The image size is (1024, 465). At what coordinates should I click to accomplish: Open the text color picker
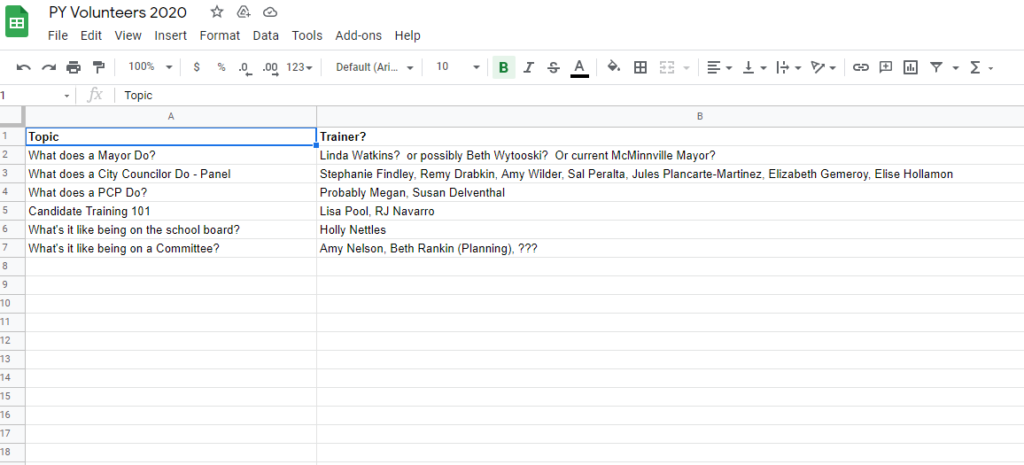[578, 67]
